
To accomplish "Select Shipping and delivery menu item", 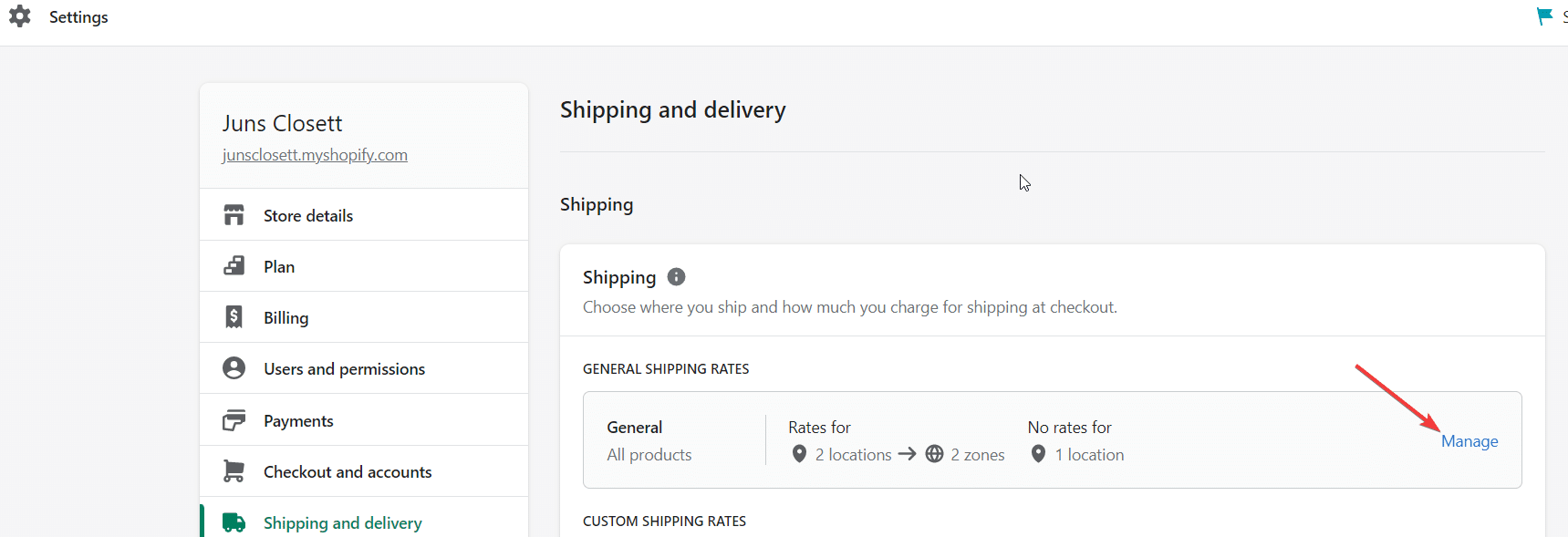I will tap(342, 523).
